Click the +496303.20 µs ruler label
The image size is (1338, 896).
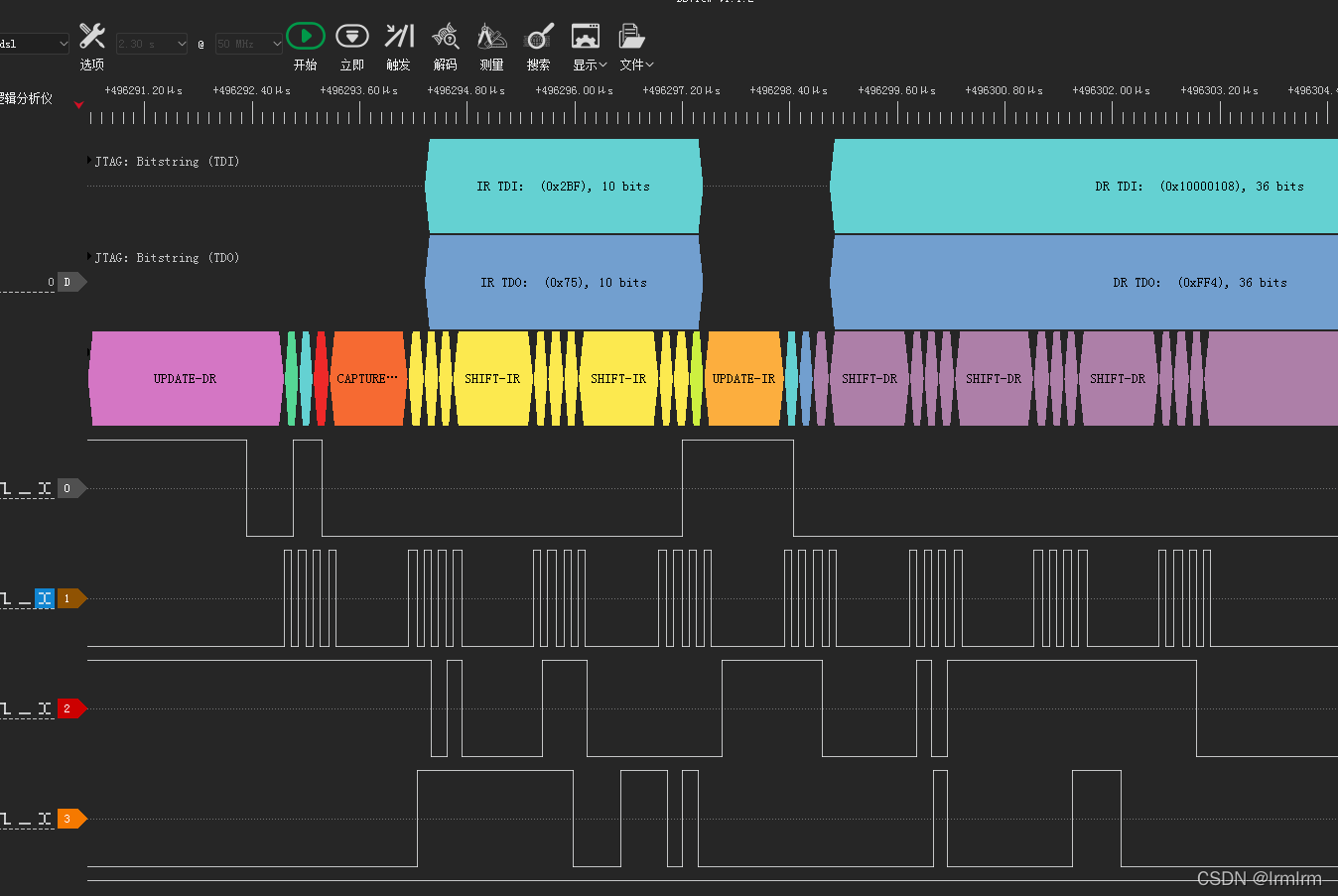[1220, 90]
